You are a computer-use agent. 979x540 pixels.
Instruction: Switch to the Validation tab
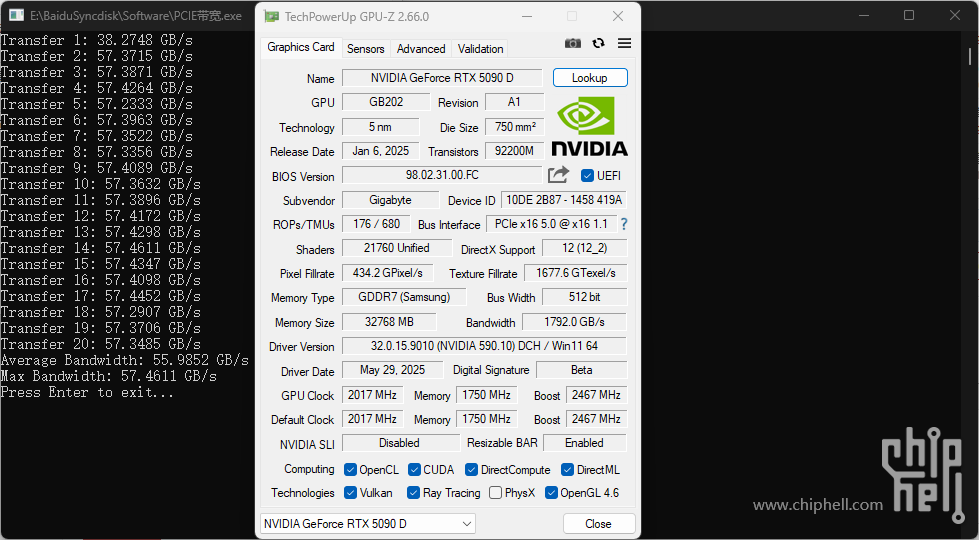(480, 49)
